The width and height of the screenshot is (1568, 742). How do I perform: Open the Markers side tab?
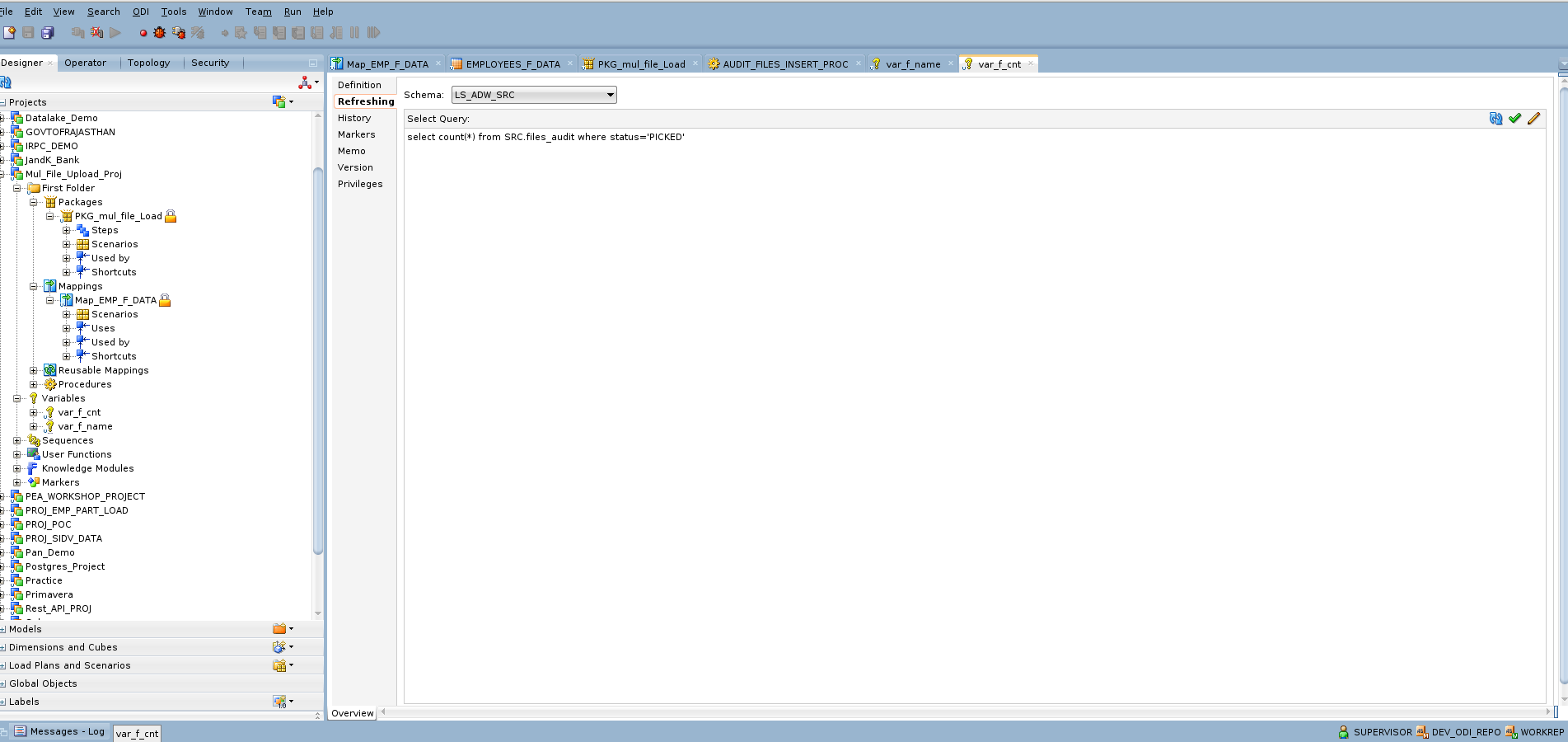(x=356, y=134)
